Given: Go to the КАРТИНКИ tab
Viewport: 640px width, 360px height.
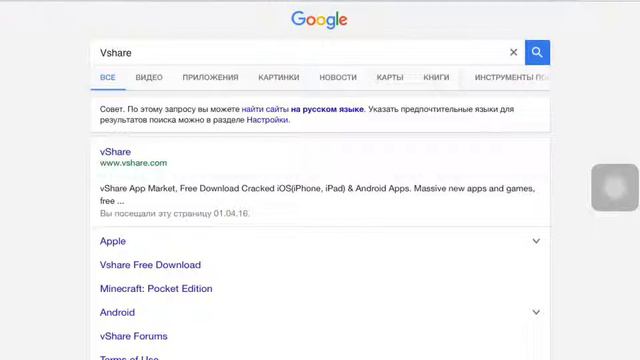Looking at the screenshot, I should tap(279, 77).
